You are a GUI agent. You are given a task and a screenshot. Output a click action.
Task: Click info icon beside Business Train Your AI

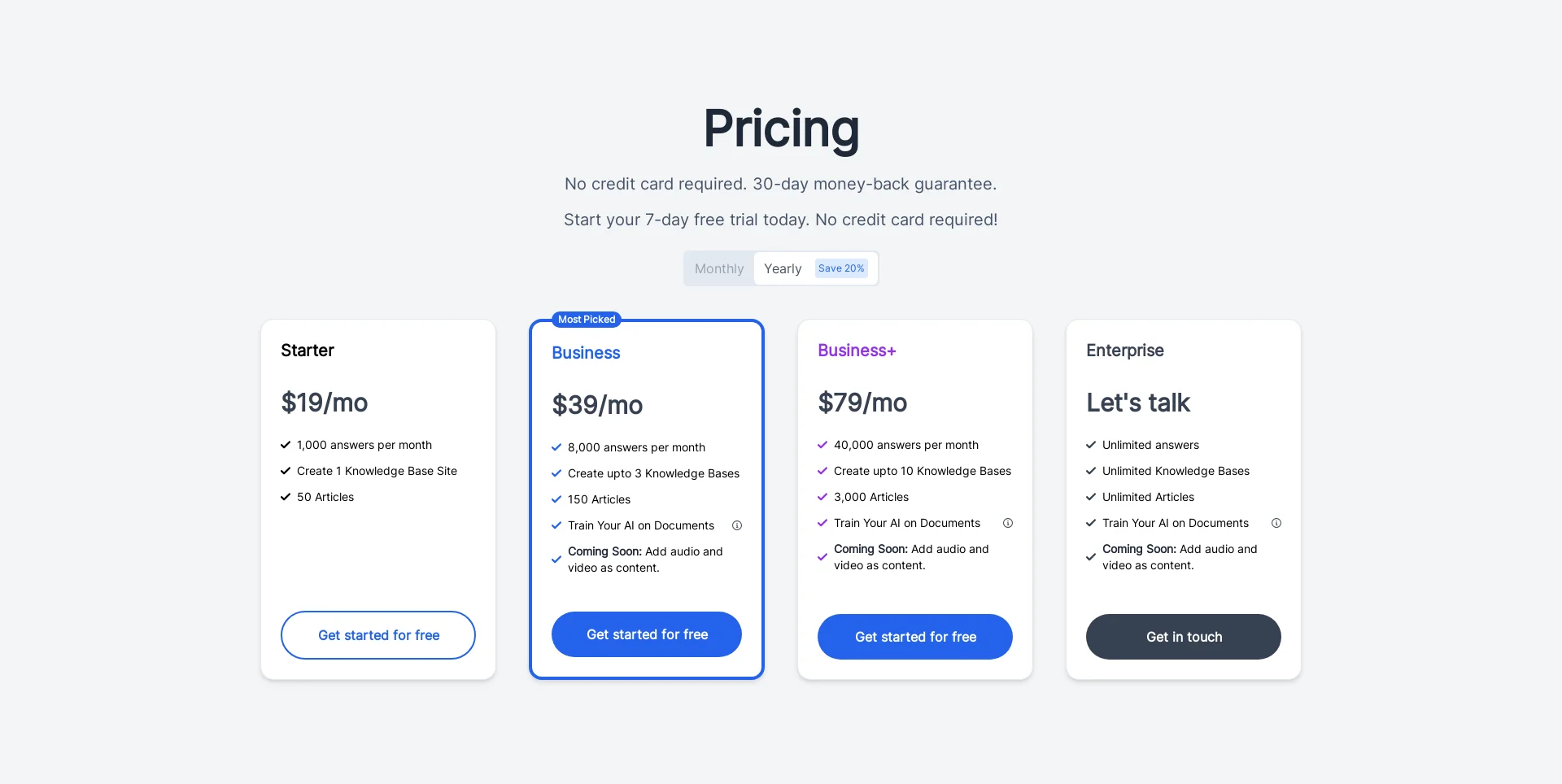(x=737, y=525)
